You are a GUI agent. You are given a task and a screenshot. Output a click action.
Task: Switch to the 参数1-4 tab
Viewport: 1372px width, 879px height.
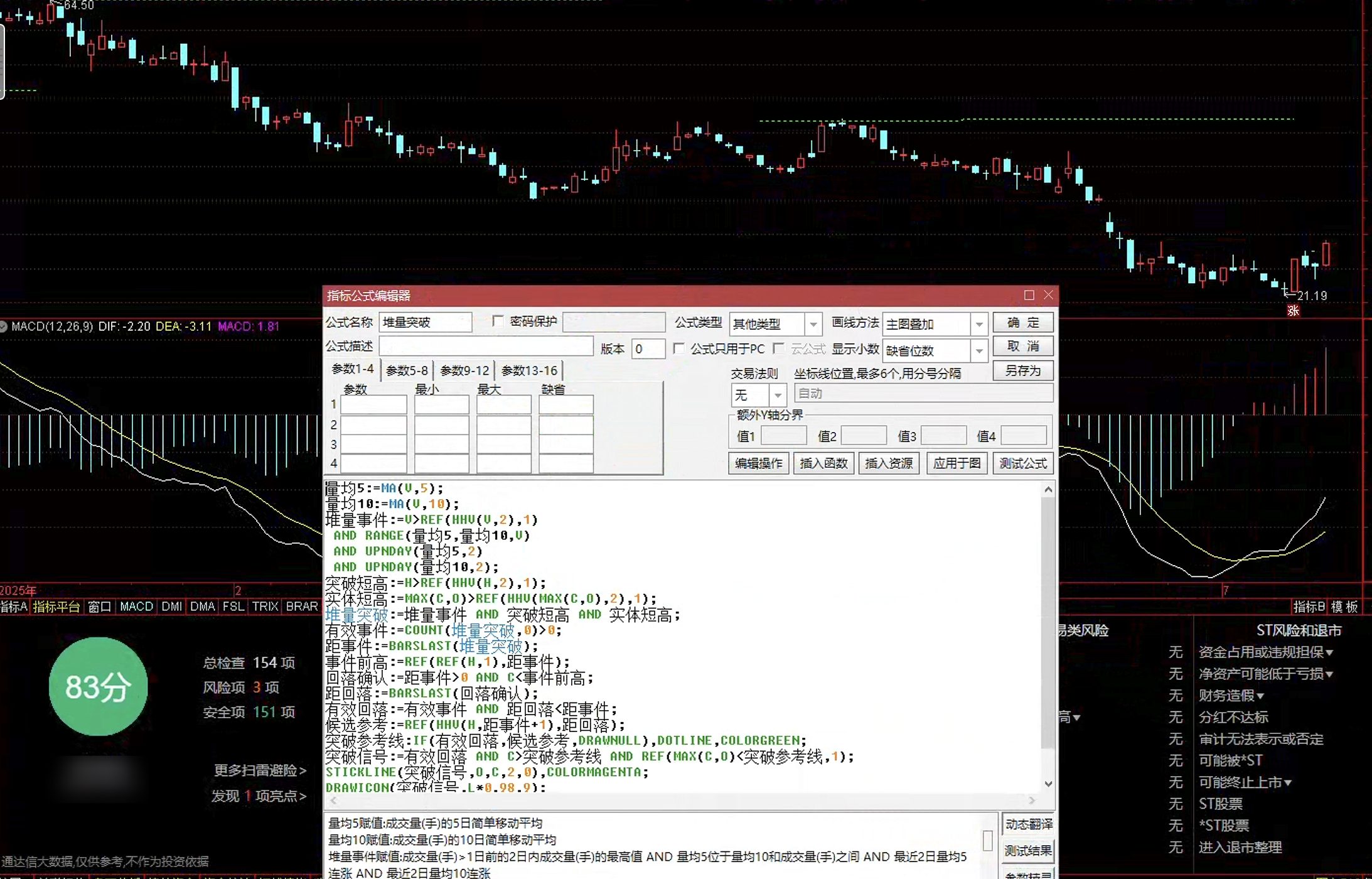(353, 369)
